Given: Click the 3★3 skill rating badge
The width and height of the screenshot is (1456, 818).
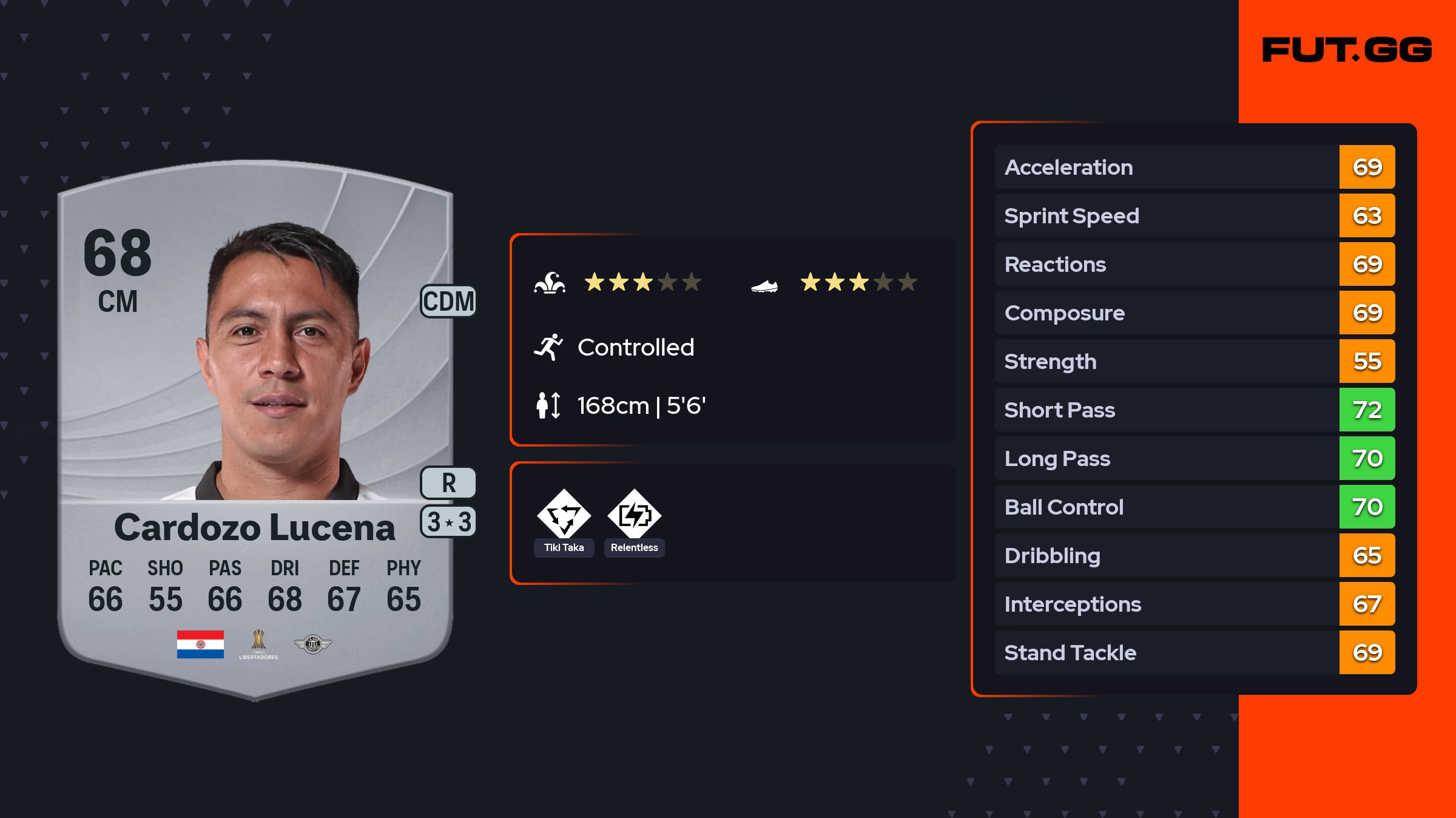Looking at the screenshot, I should 448,522.
